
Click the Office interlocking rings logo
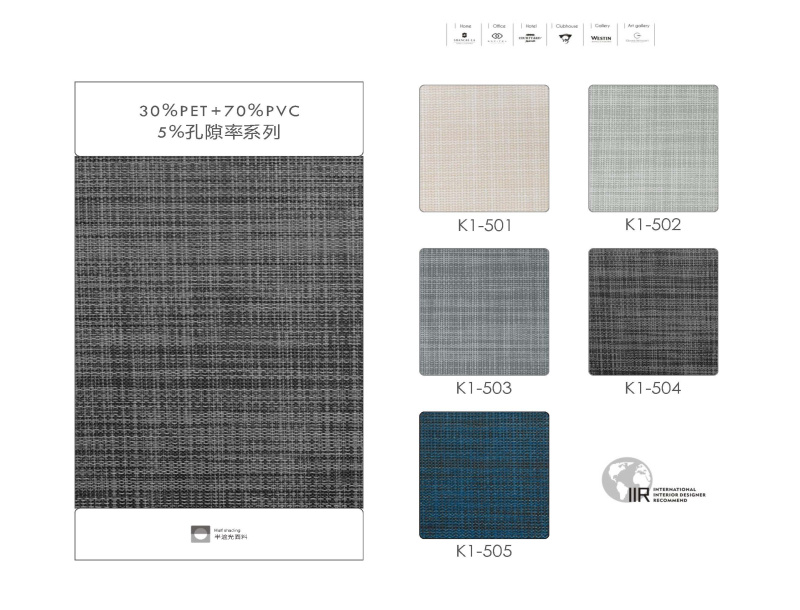click(x=497, y=38)
